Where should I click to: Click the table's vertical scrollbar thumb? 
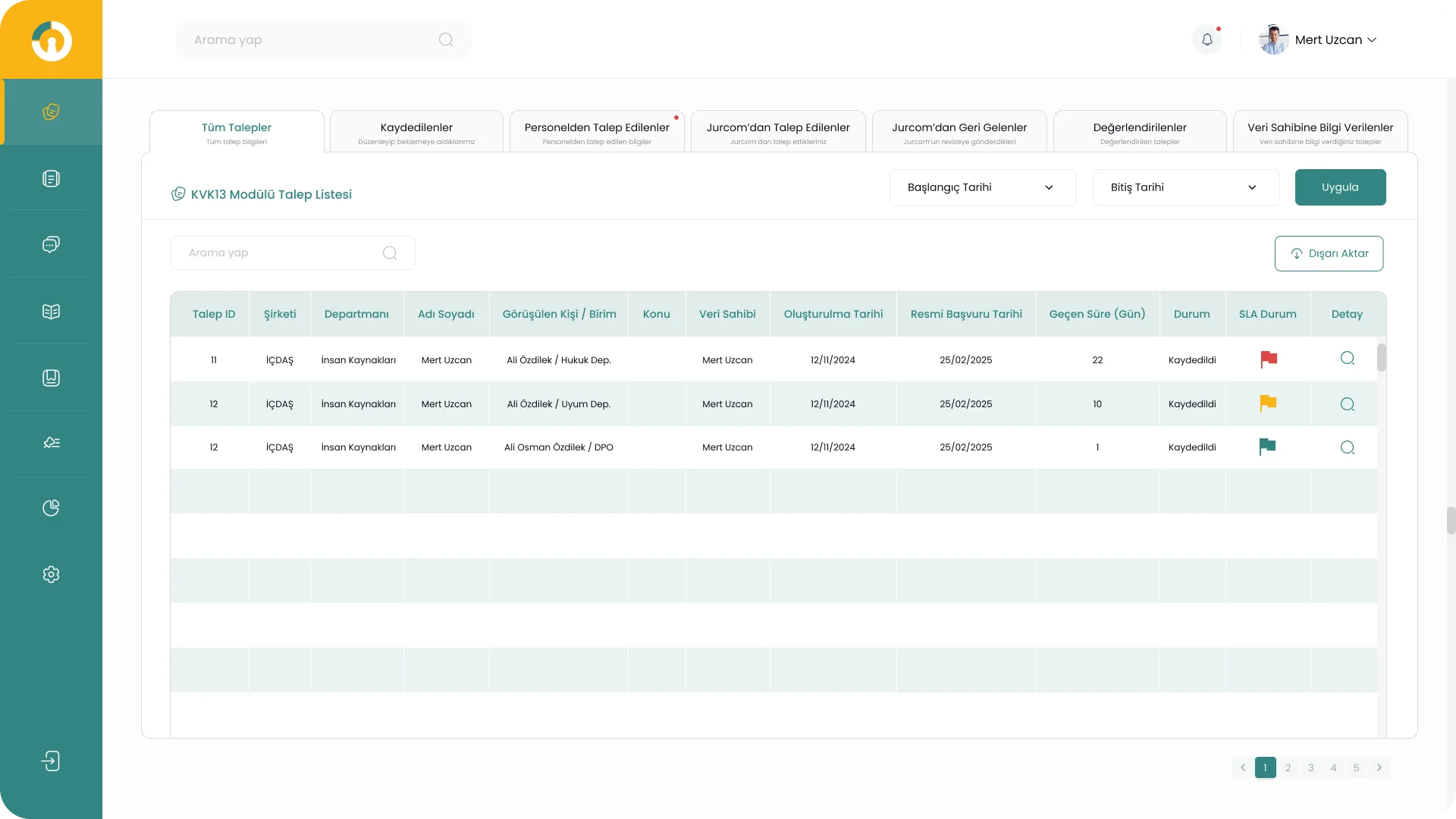pos(1382,358)
